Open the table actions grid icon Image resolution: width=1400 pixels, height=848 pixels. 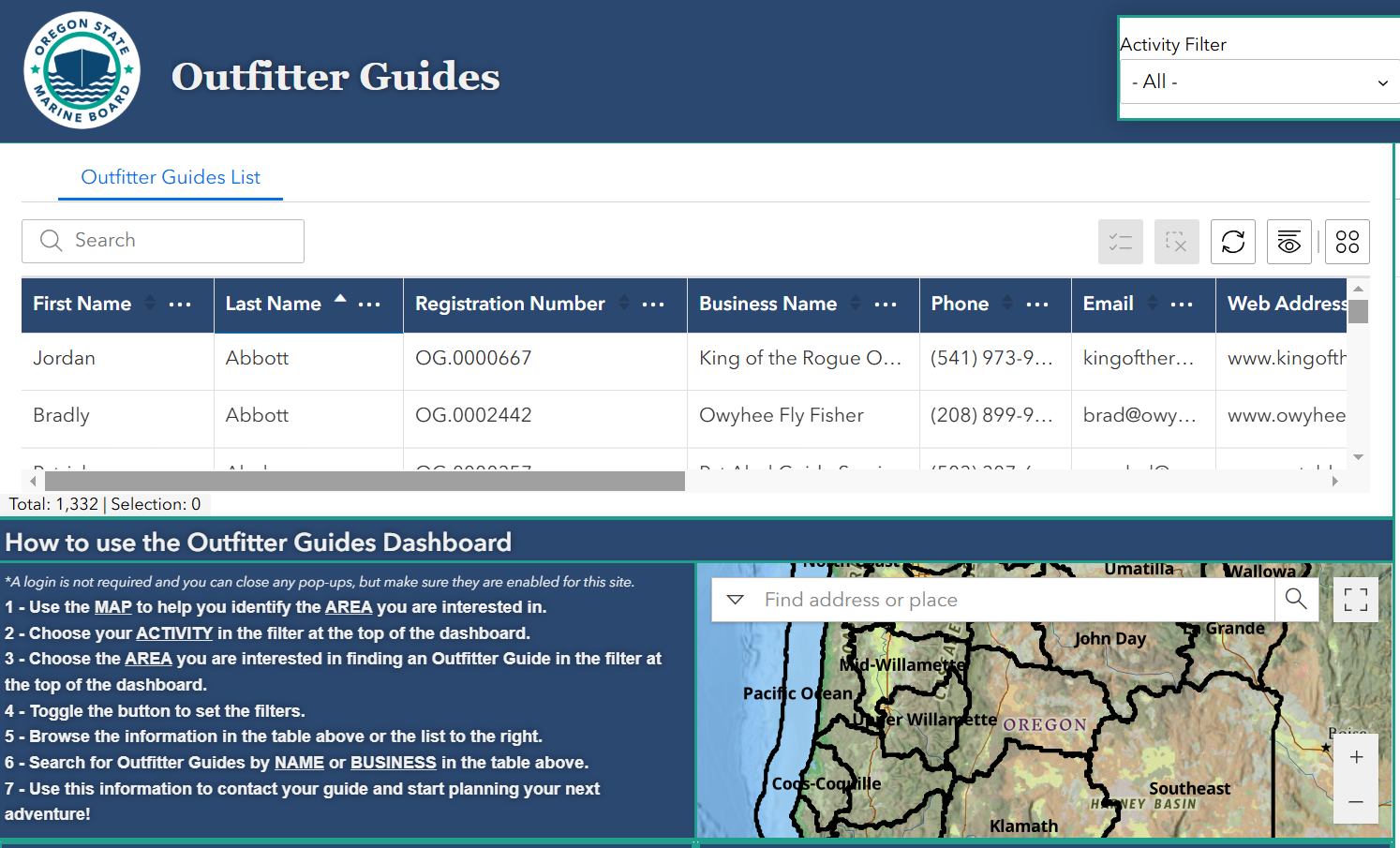1348,241
